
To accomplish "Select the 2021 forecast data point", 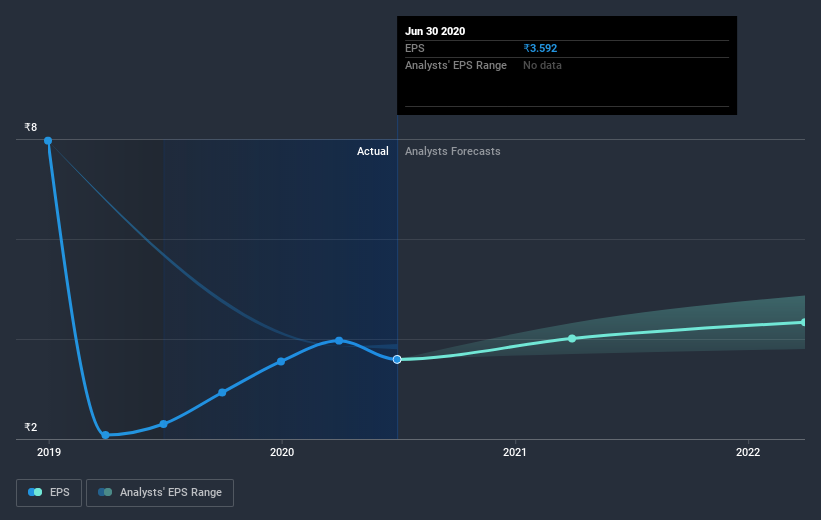I will [572, 338].
